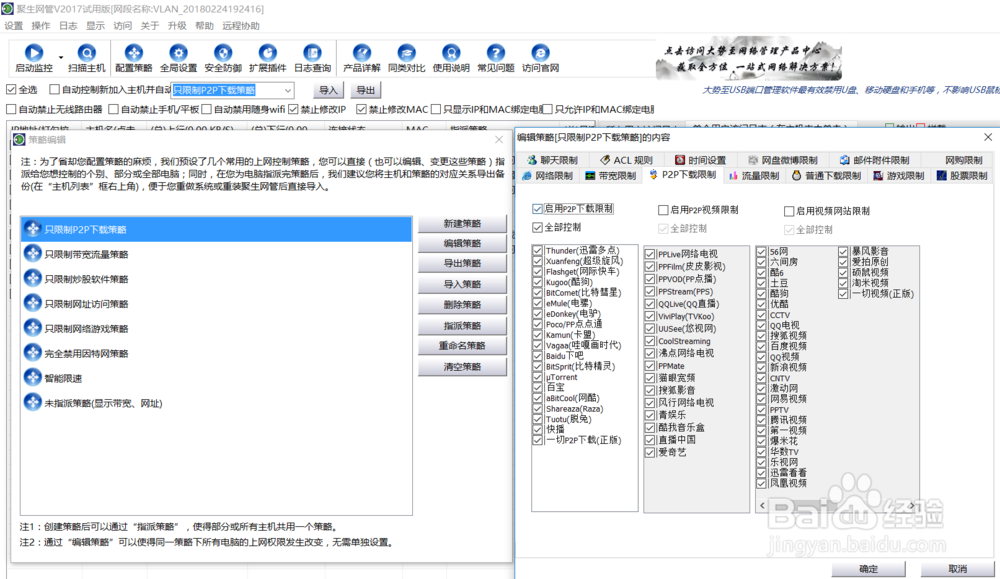Open 远程协助 remote assistance menu
Viewport: 1000px width, 579px height.
tap(241, 26)
